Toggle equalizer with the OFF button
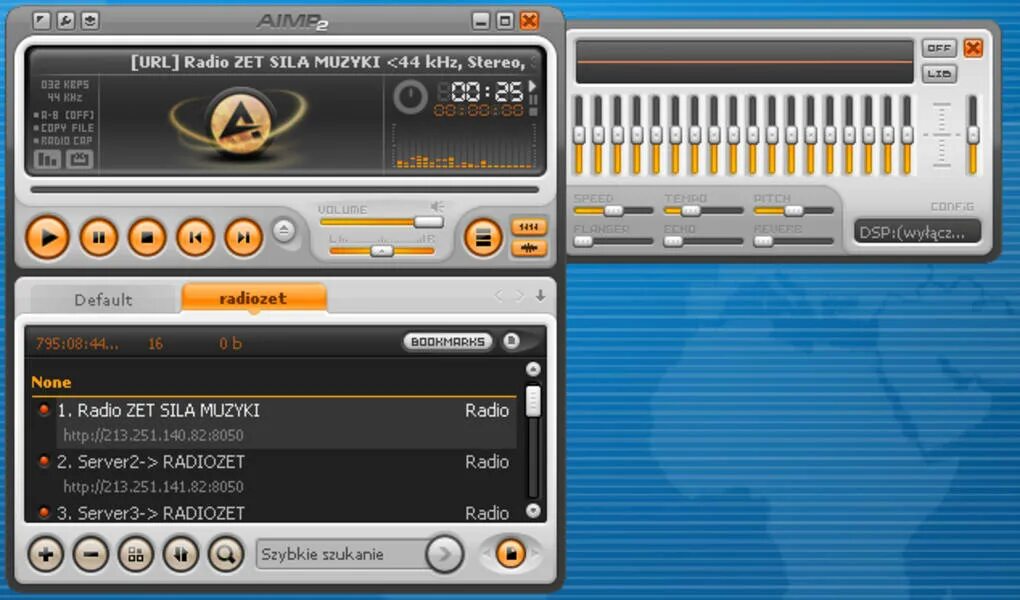The height and width of the screenshot is (600, 1020). pyautogui.click(x=939, y=48)
